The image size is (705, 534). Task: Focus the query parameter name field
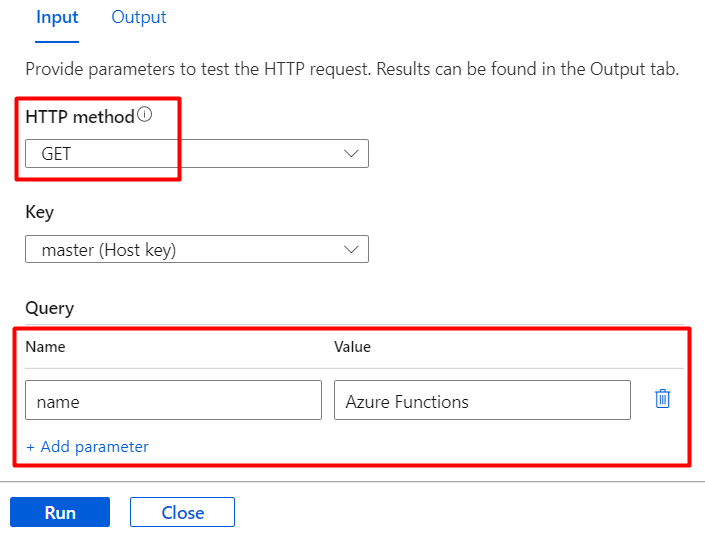pos(173,400)
